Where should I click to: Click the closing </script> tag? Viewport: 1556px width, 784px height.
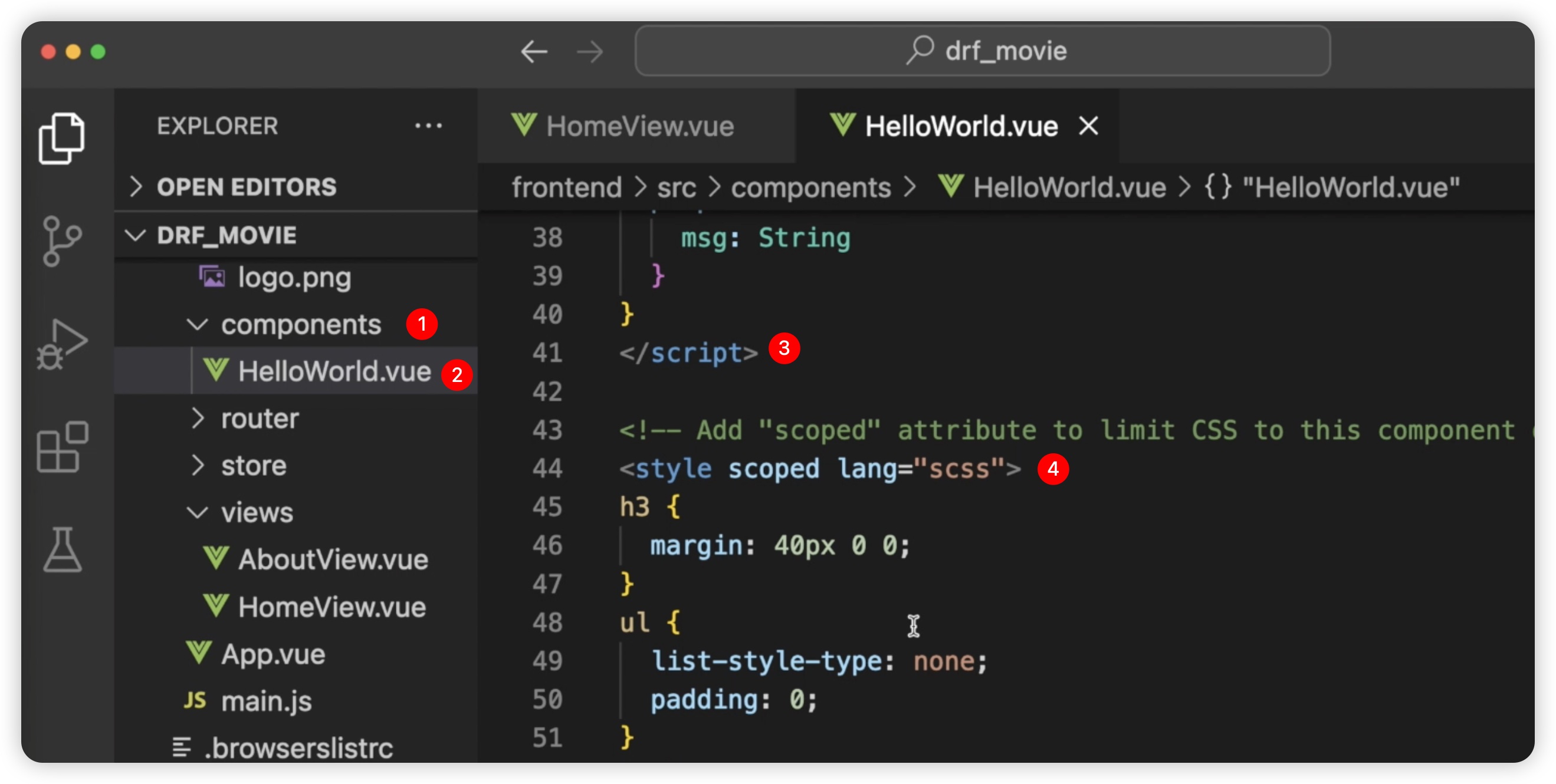pyautogui.click(x=688, y=353)
